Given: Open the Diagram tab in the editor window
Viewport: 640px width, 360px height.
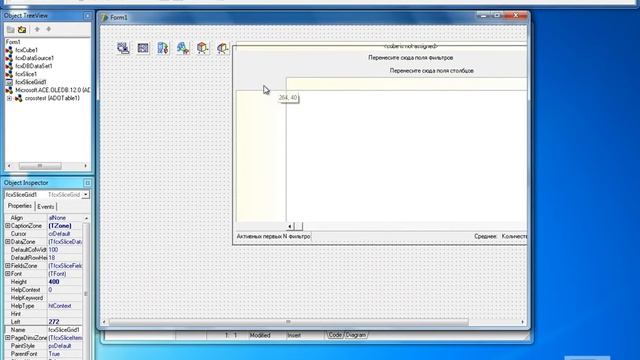Looking at the screenshot, I should point(356,335).
